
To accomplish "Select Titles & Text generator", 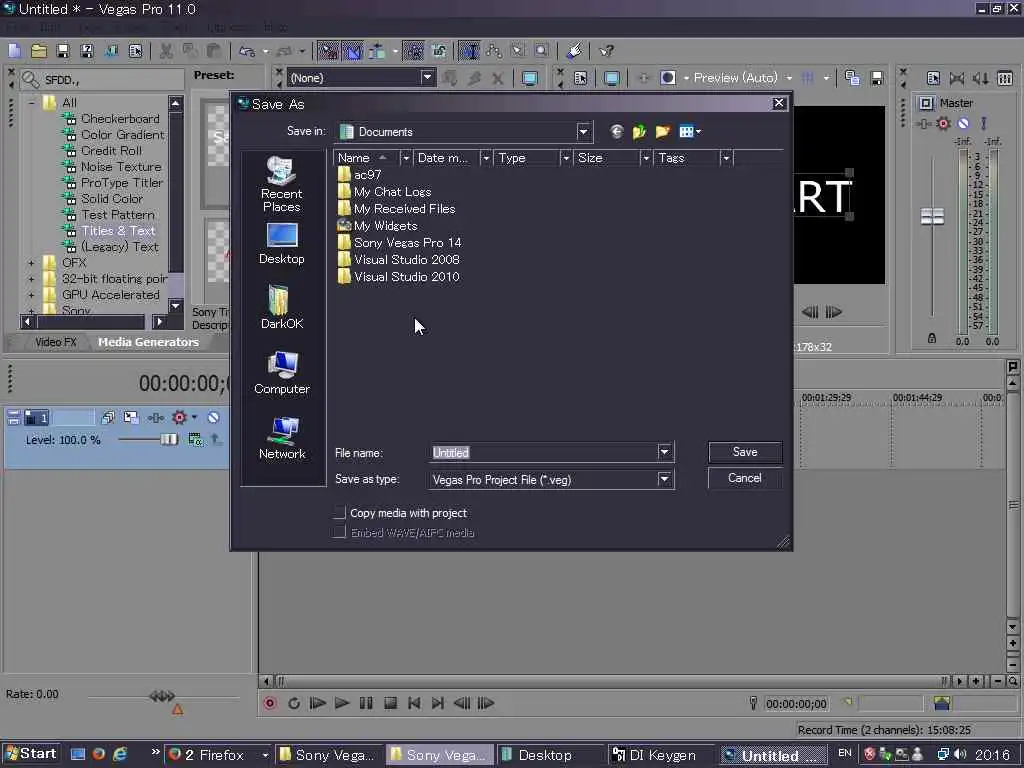I will [118, 231].
